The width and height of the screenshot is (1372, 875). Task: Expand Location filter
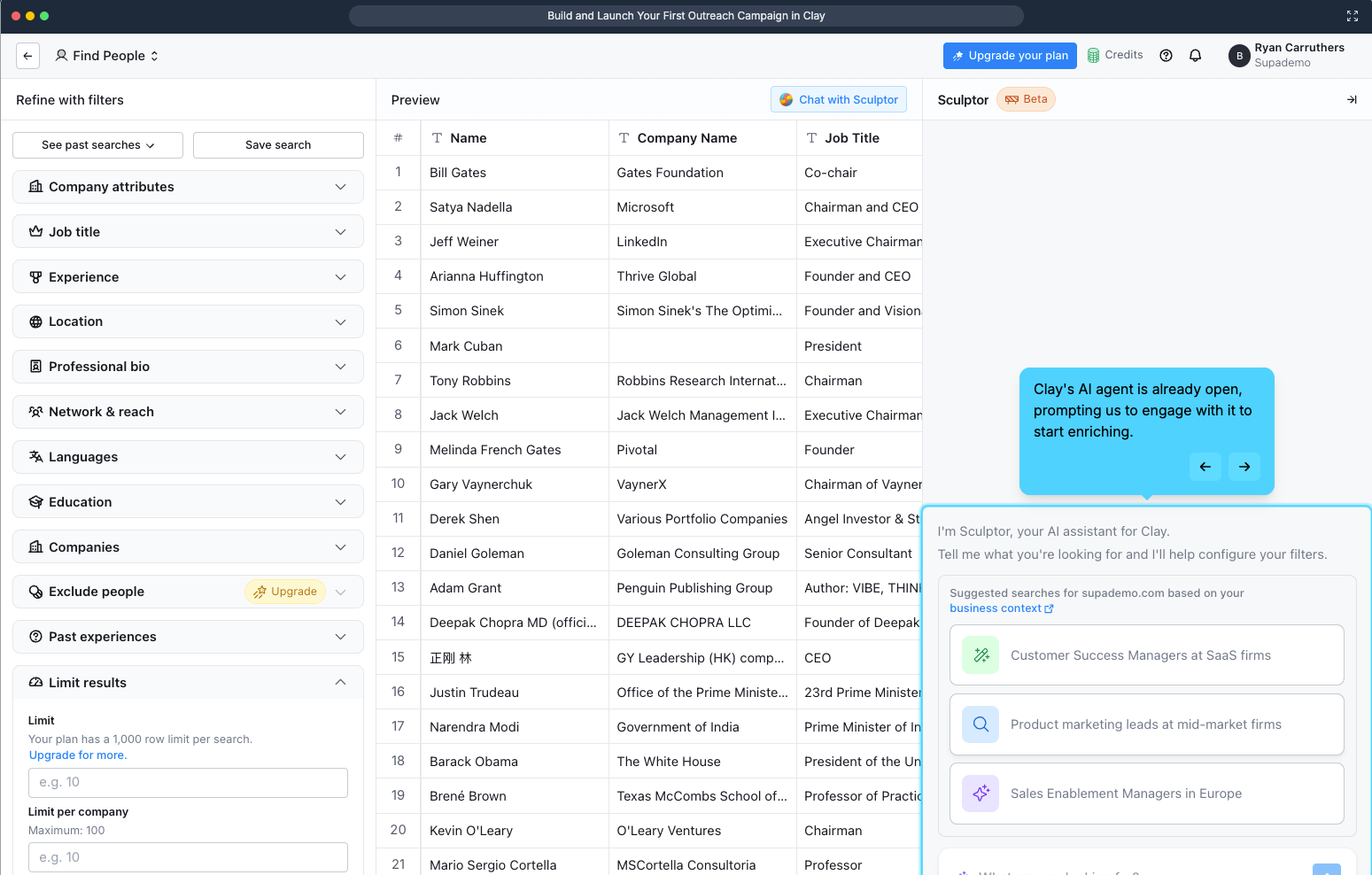[x=188, y=321]
